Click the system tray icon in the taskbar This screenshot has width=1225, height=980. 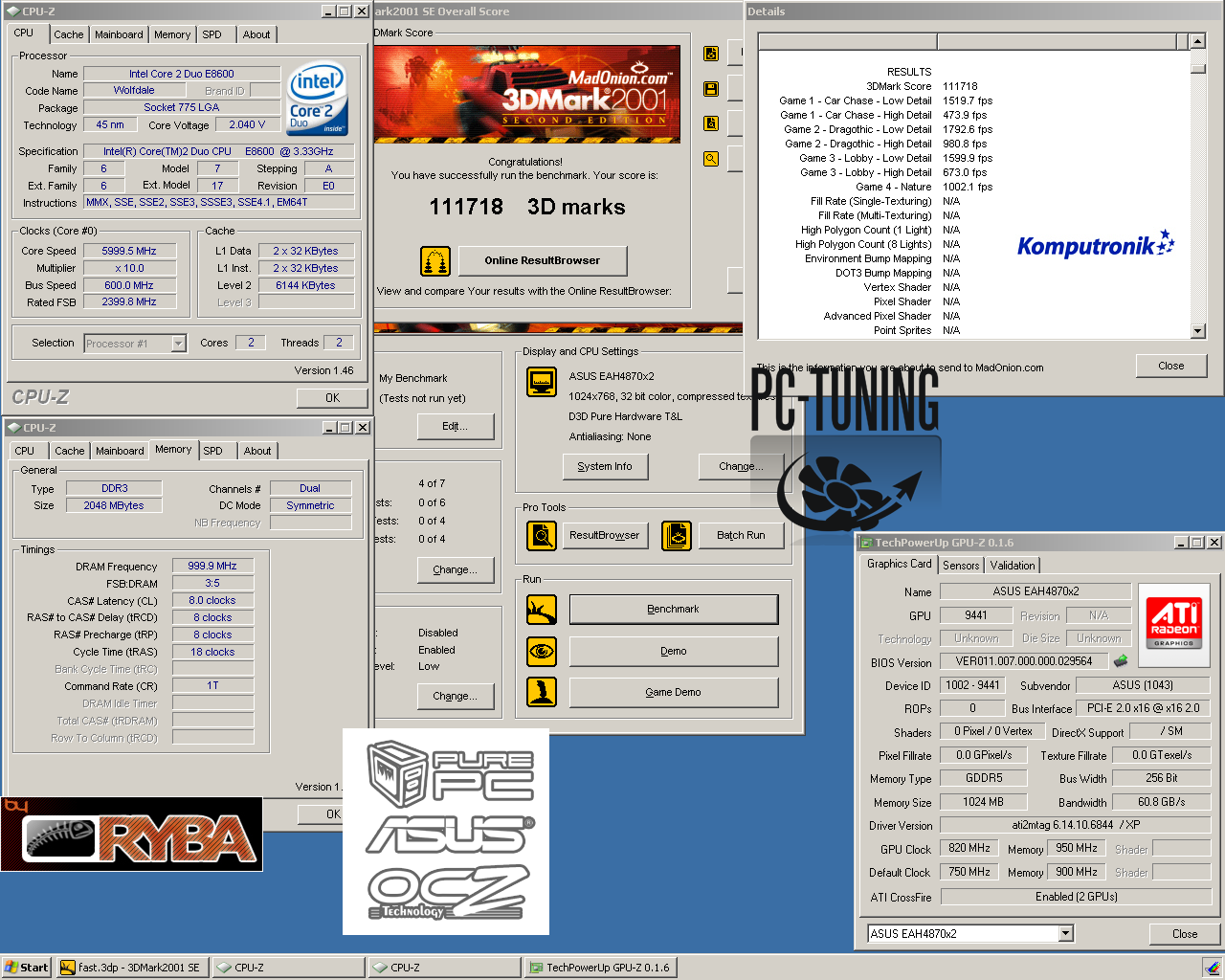(1212, 968)
